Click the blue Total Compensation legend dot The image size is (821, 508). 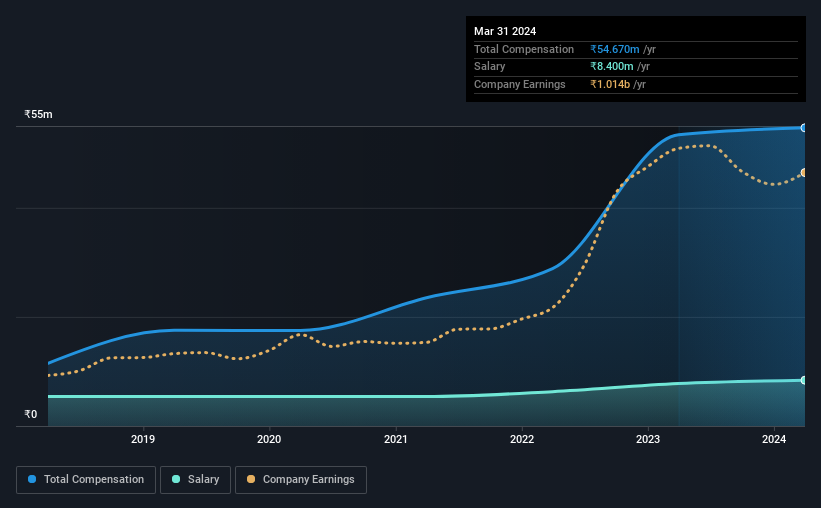[32, 479]
